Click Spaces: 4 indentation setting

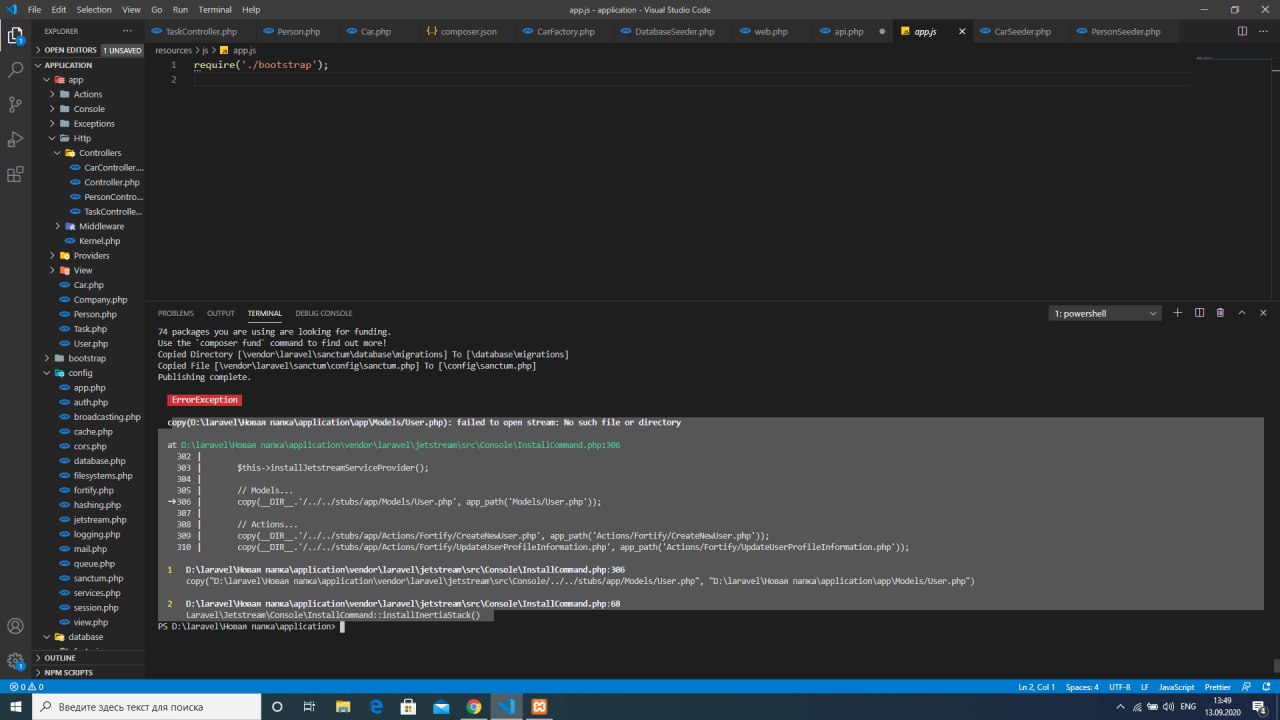pos(1082,687)
